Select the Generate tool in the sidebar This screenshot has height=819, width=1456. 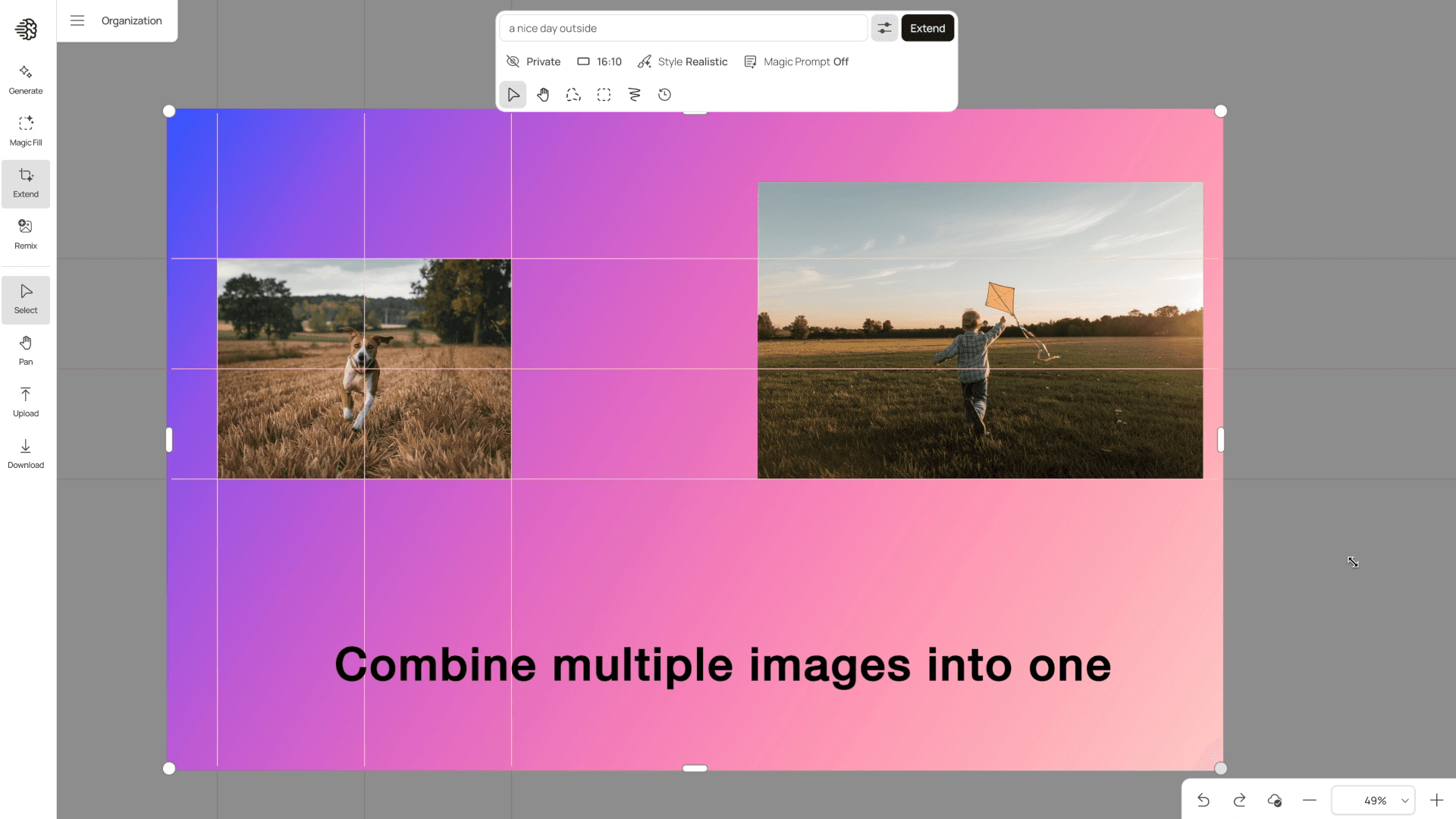pyautogui.click(x=25, y=78)
